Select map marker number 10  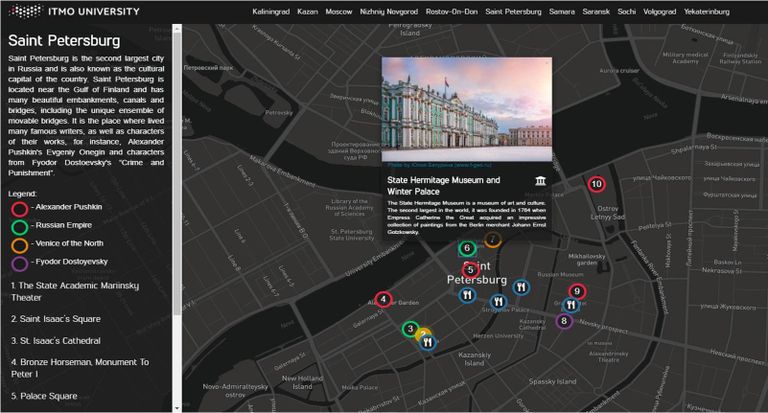pyautogui.click(x=596, y=184)
